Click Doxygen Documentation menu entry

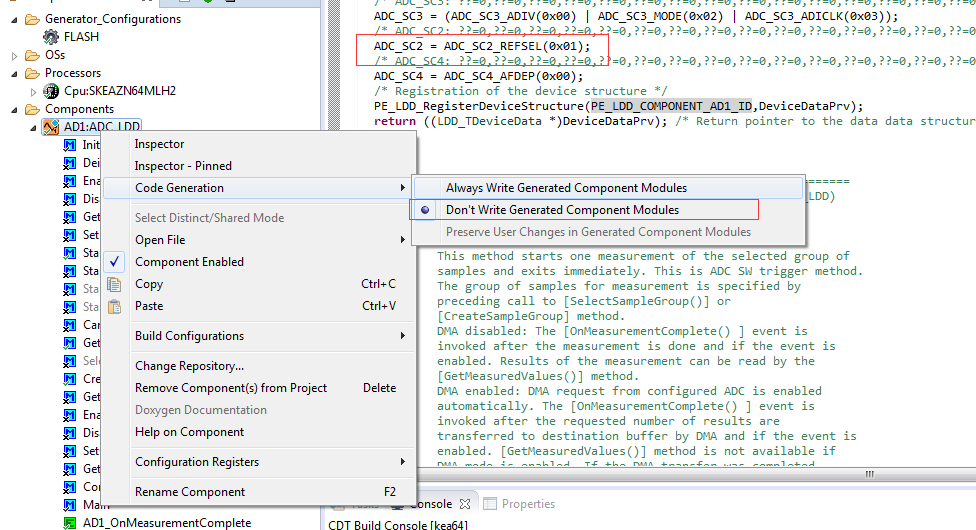(201, 410)
